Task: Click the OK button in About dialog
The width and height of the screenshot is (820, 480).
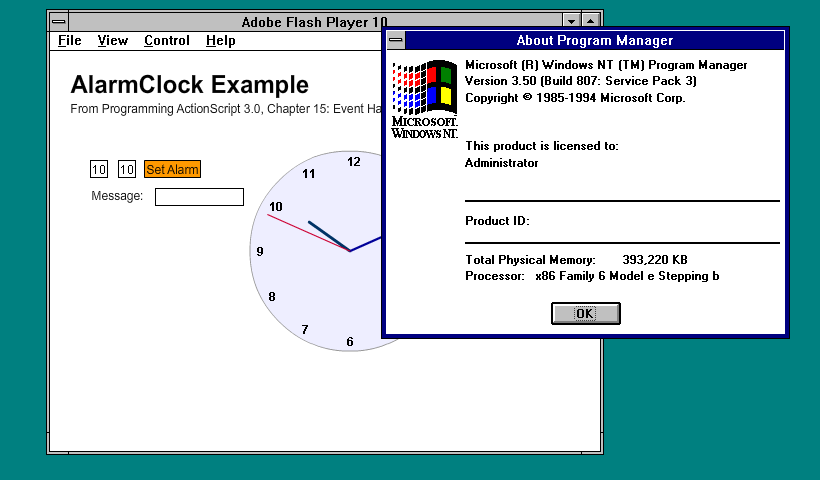Action: click(x=586, y=313)
